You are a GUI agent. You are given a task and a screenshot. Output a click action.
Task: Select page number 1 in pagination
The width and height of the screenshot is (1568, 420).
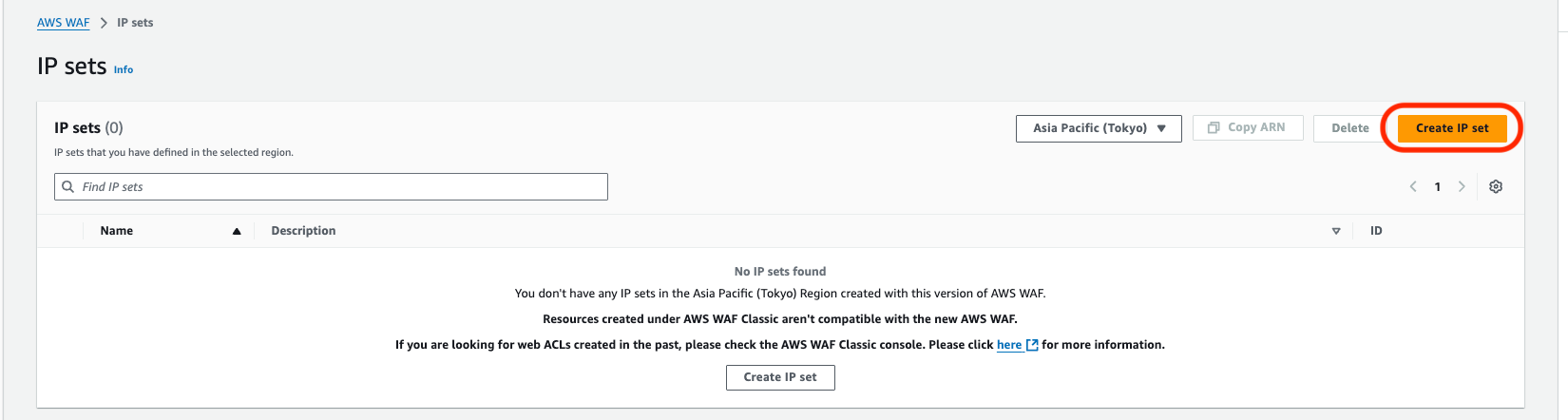(1438, 187)
